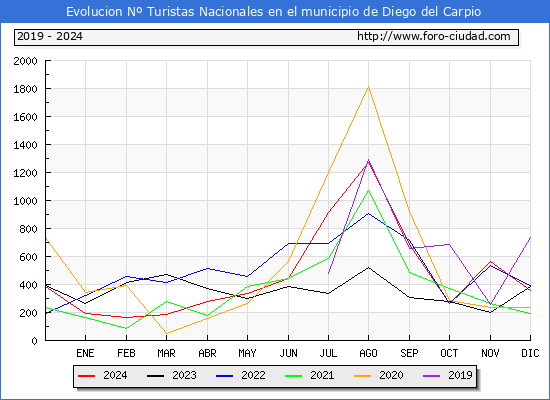Click the orange 2020 peak at August
Image resolution: width=550 pixels, height=400 pixels.
click(x=368, y=87)
